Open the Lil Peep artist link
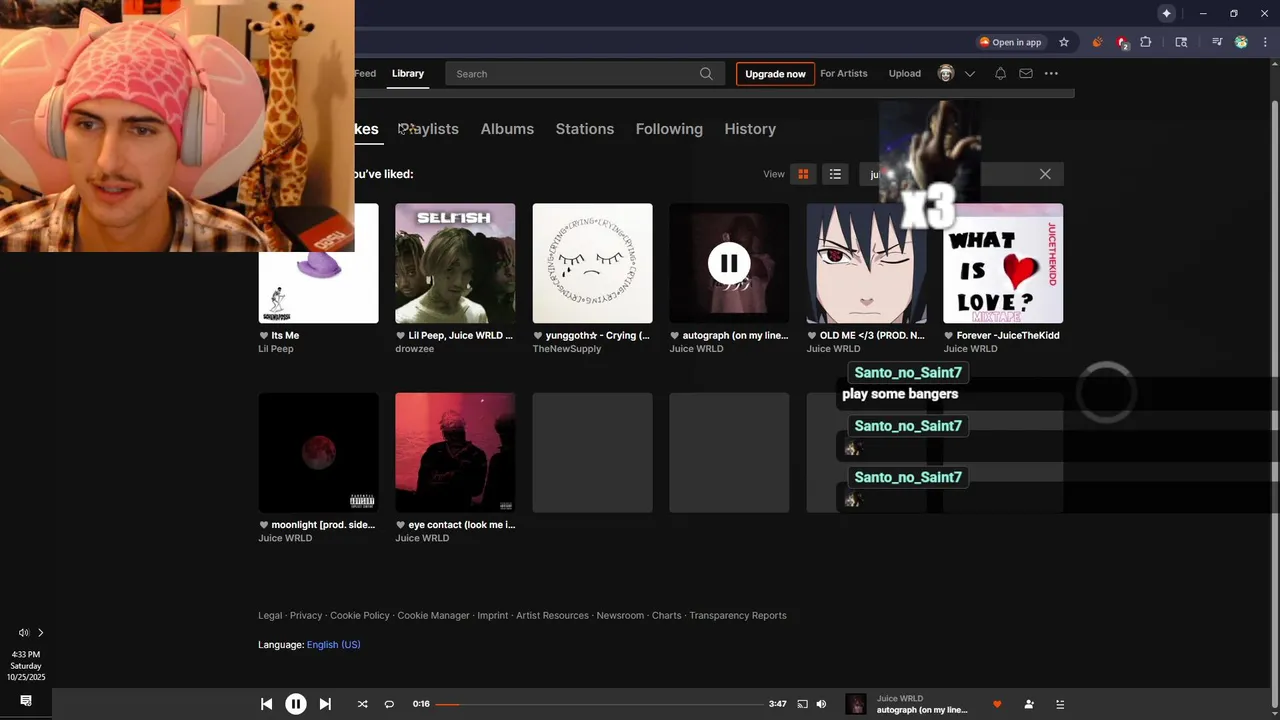 [275, 349]
